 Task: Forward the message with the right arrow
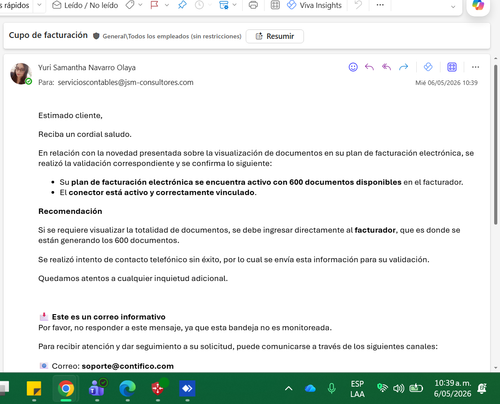[404, 67]
